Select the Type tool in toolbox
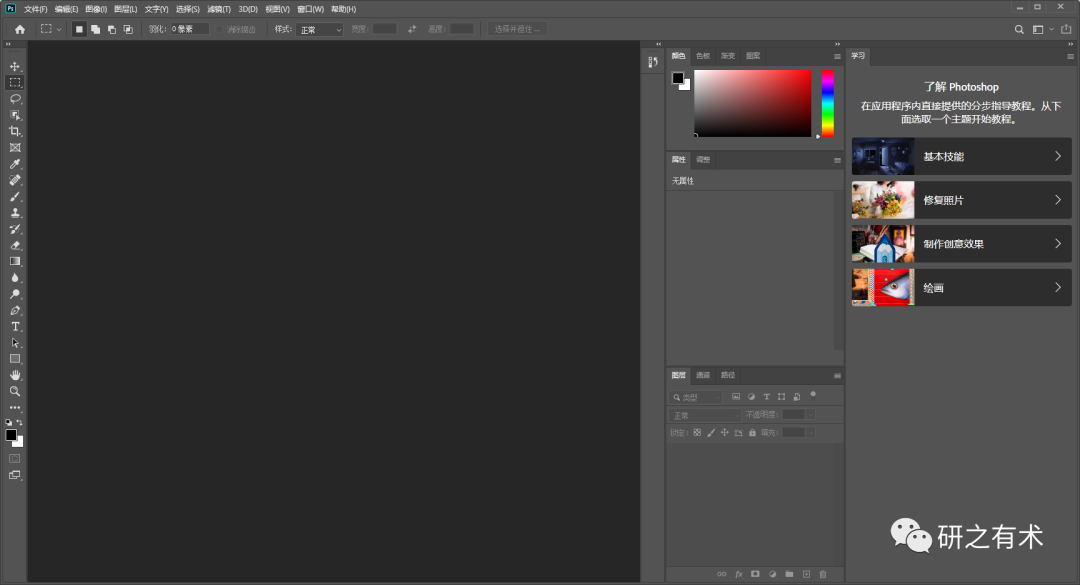 click(14, 327)
